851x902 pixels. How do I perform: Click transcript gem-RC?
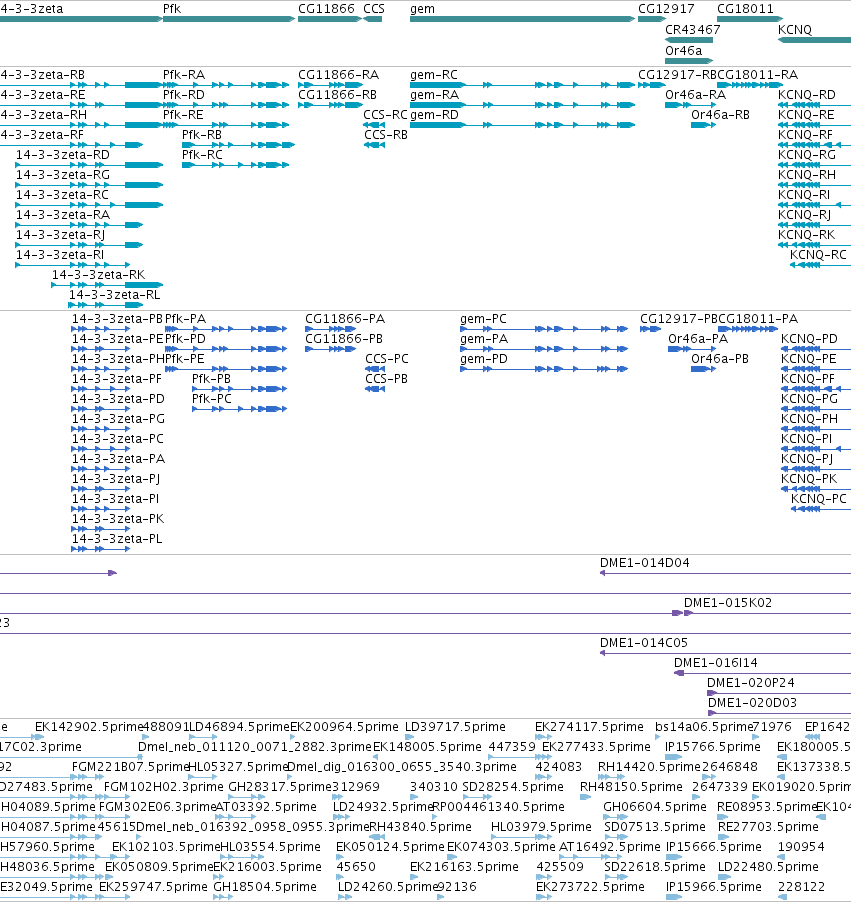tap(434, 75)
